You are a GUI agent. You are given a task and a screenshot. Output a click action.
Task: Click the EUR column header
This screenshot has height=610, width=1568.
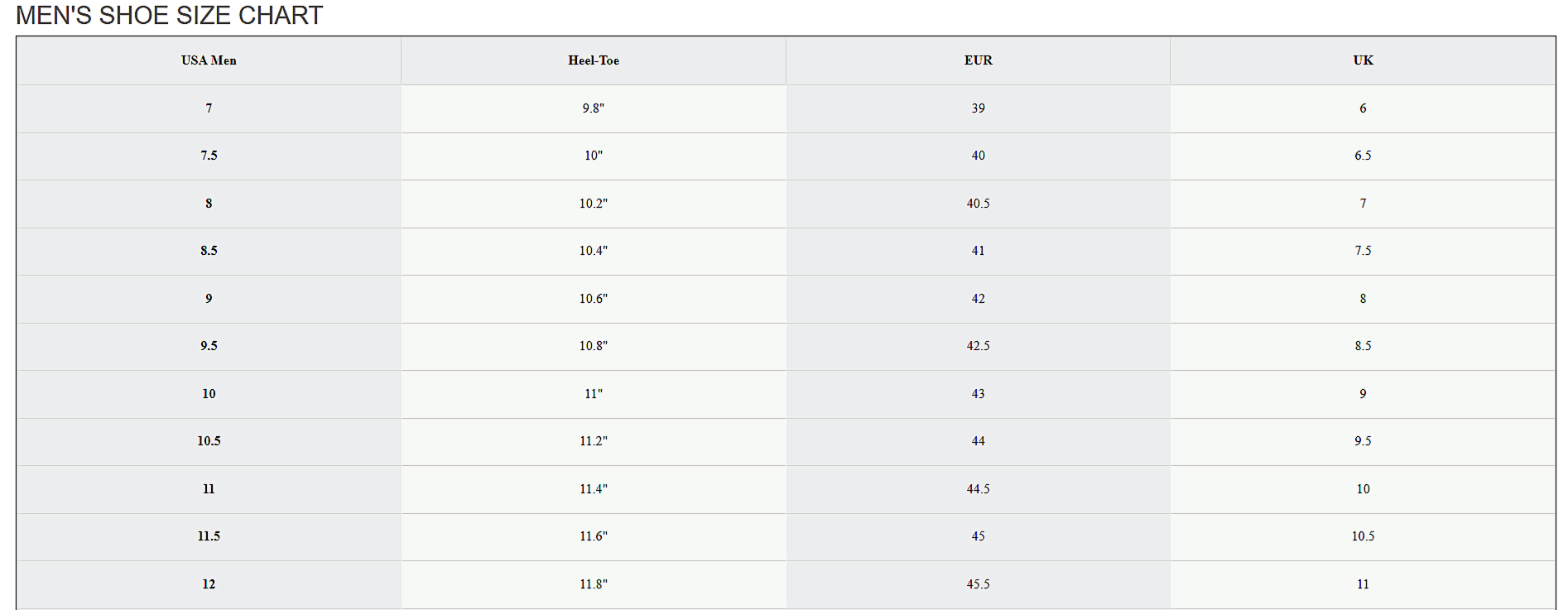978,60
